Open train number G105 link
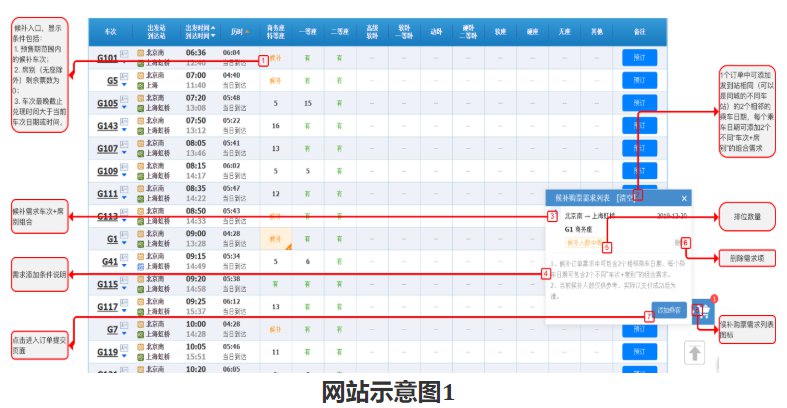The image size is (787, 408). [107, 103]
